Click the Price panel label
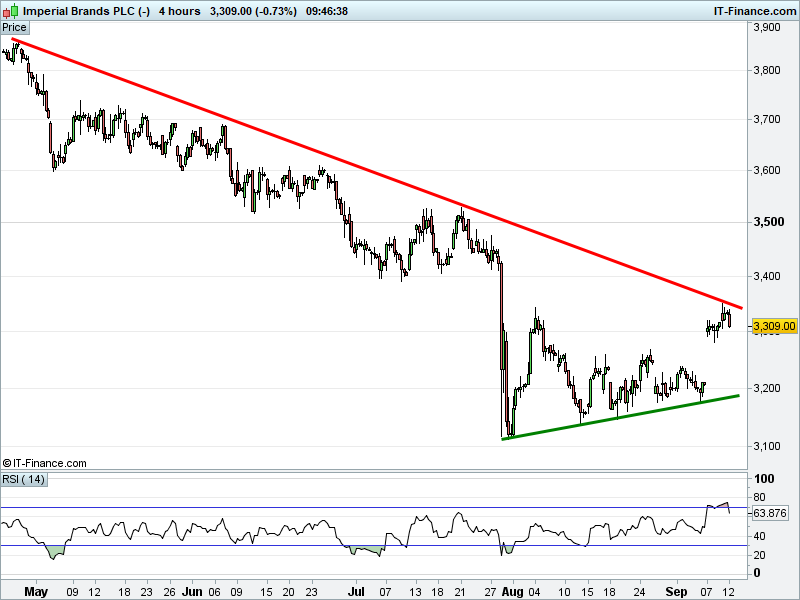This screenshot has height=600, width=800. tap(14, 28)
